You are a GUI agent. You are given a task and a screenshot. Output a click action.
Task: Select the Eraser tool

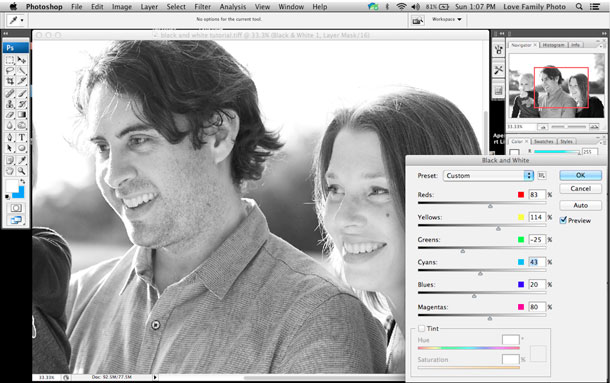pyautogui.click(x=10, y=114)
